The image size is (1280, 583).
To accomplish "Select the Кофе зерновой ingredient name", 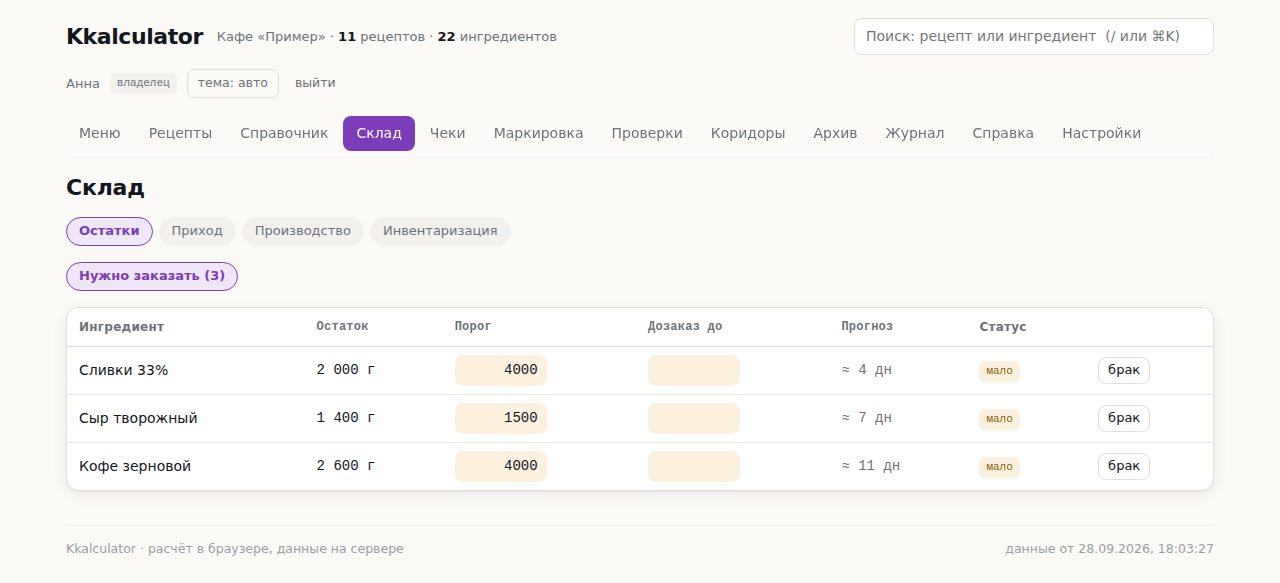I will [135, 466].
